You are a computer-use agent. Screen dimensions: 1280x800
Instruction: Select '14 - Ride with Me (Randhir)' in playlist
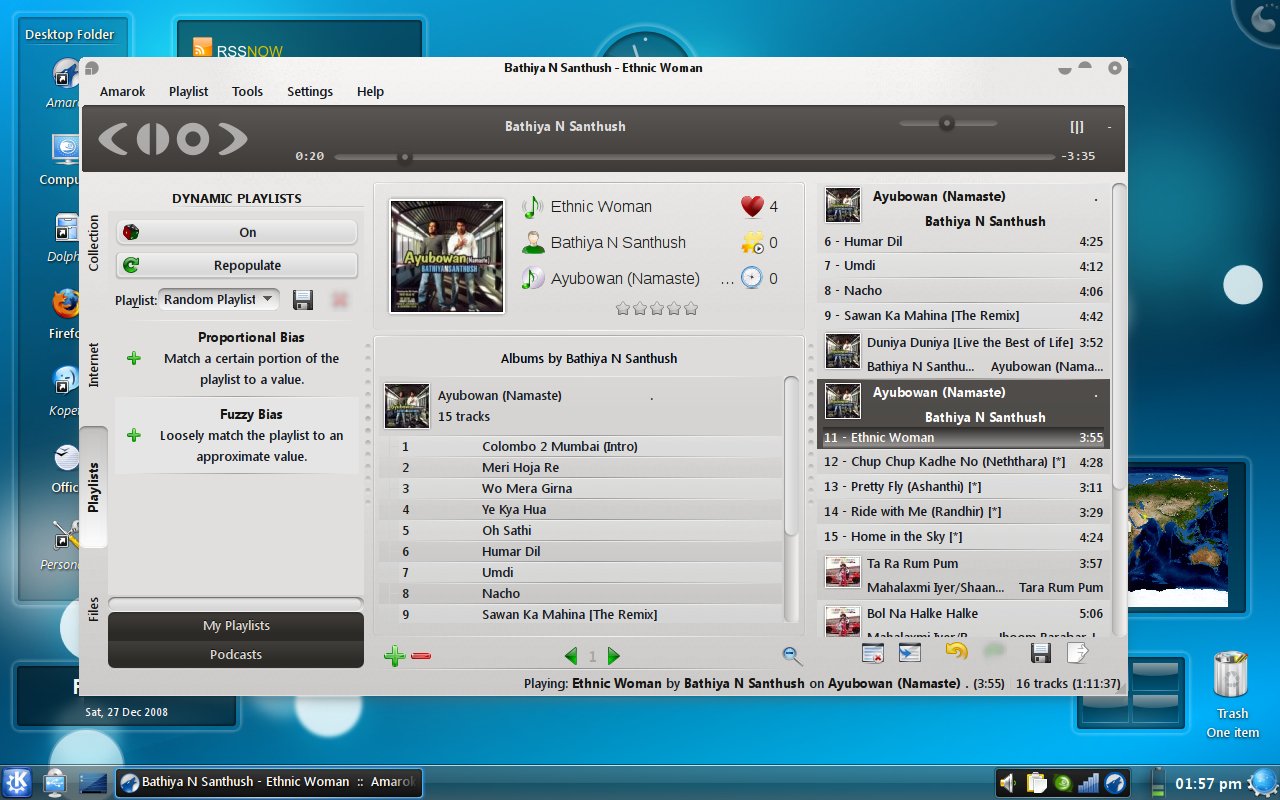963,511
